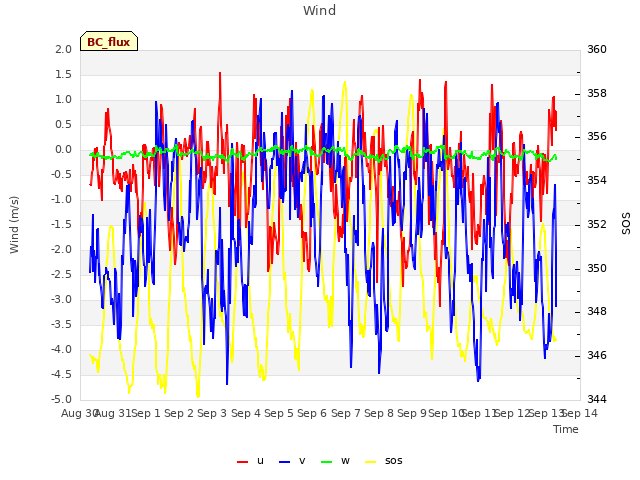Click the Sep 8 date tick
The width and height of the screenshot is (640, 480).
click(x=379, y=413)
